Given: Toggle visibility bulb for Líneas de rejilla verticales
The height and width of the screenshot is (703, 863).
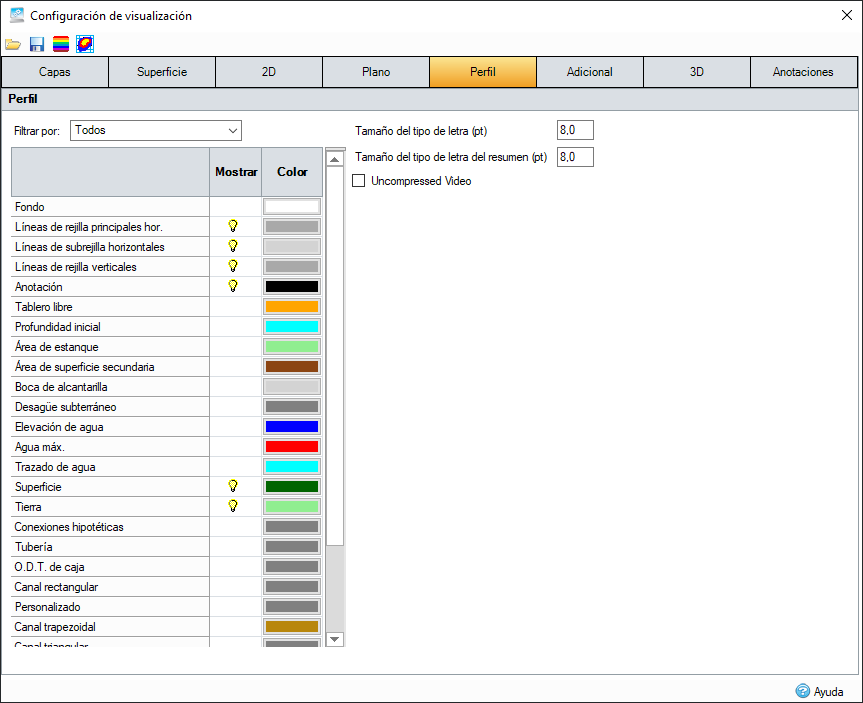Looking at the screenshot, I should pos(233,266).
